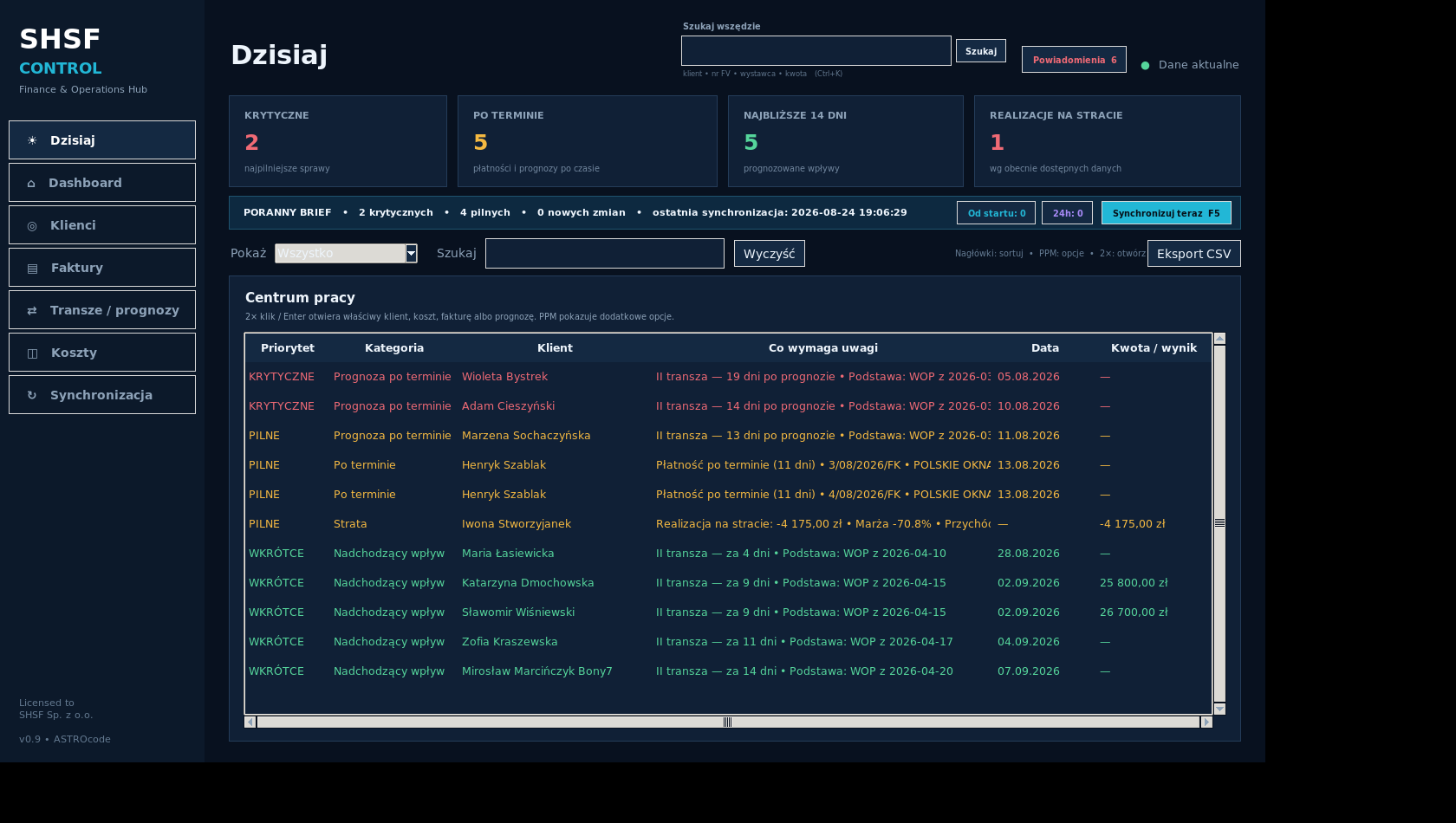
Task: Click the date 07.09.2026
Action: (x=1029, y=671)
